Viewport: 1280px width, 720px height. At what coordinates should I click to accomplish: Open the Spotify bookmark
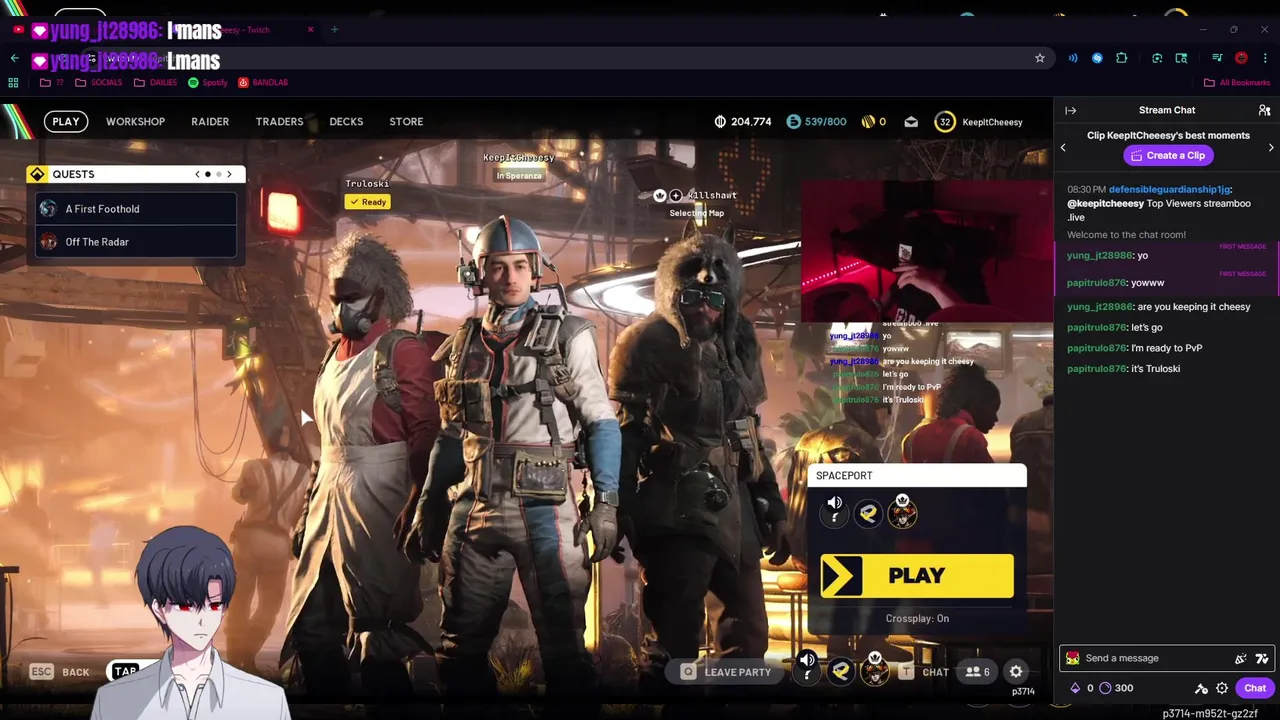(207, 83)
